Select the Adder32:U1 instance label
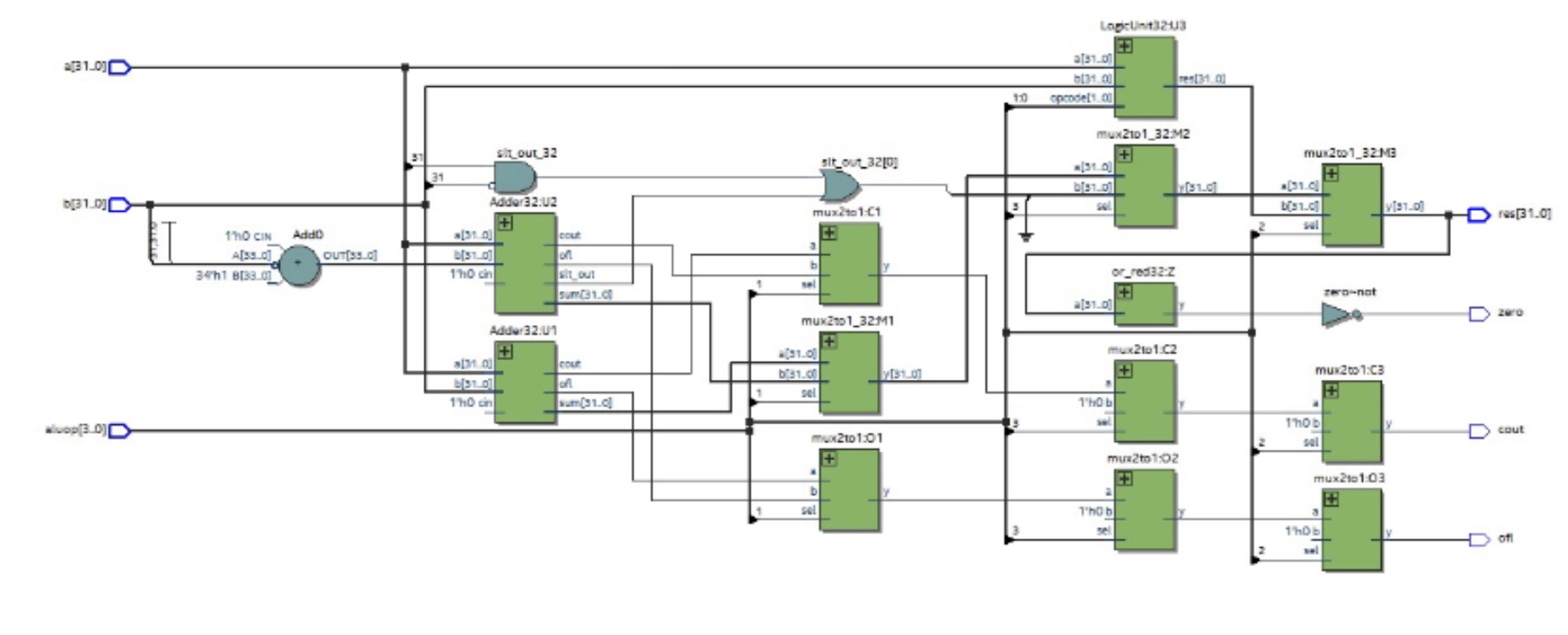 click(x=523, y=330)
